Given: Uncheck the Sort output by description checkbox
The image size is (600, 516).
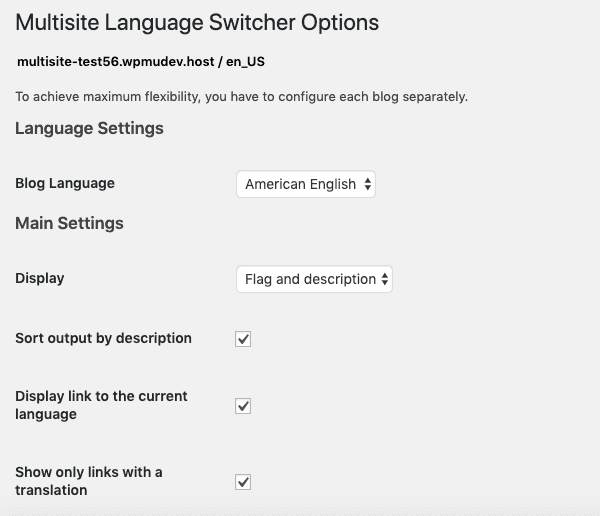Looking at the screenshot, I should coord(243,339).
